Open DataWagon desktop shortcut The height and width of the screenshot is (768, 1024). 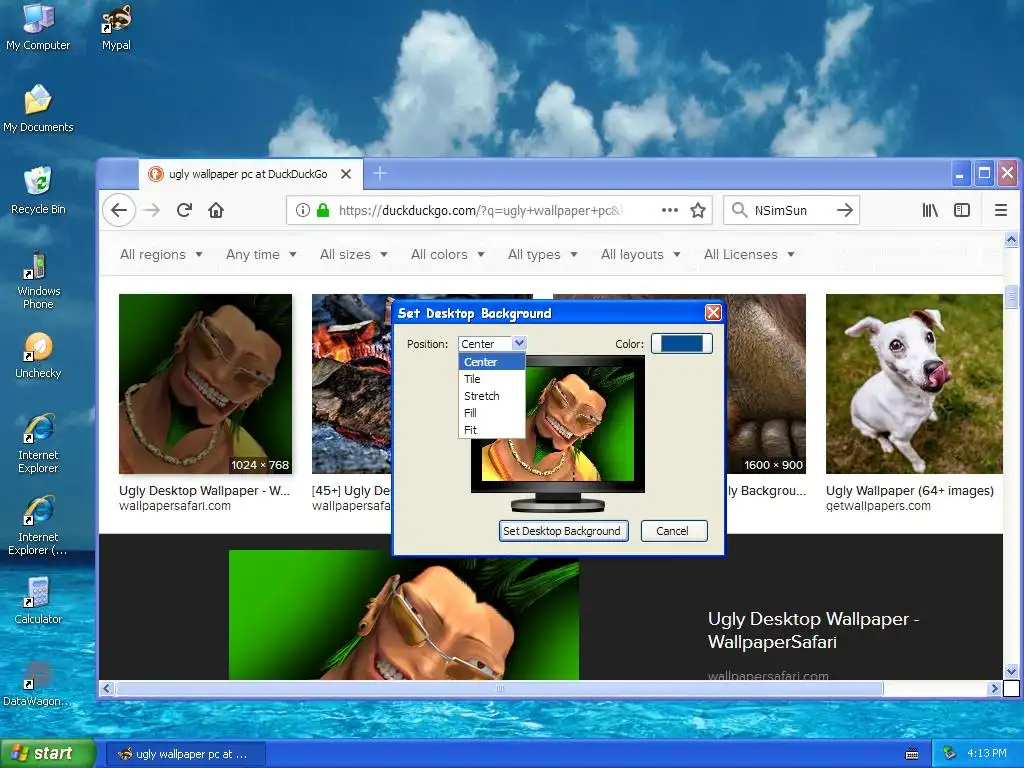tap(38, 683)
